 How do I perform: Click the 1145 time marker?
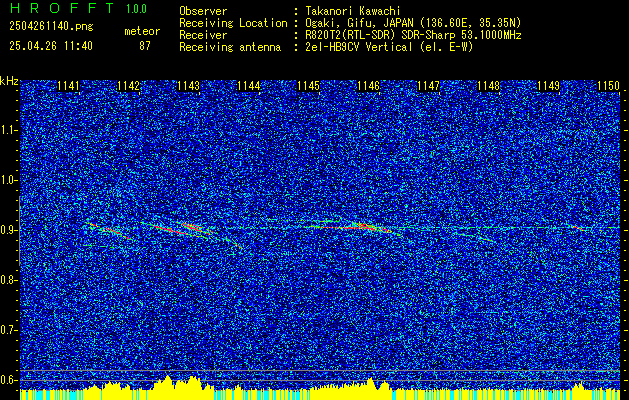pyautogui.click(x=308, y=86)
